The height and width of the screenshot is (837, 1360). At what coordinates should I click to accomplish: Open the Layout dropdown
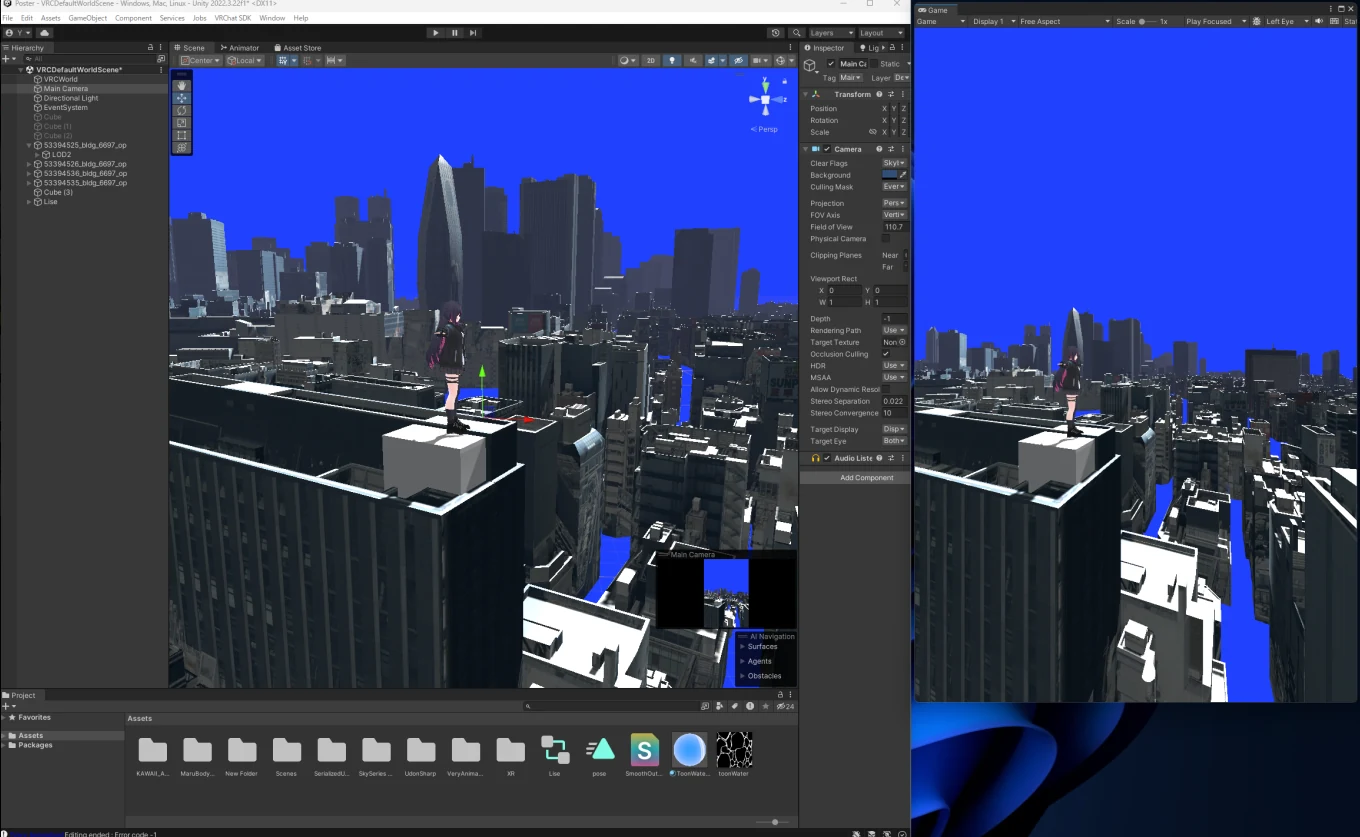881,33
